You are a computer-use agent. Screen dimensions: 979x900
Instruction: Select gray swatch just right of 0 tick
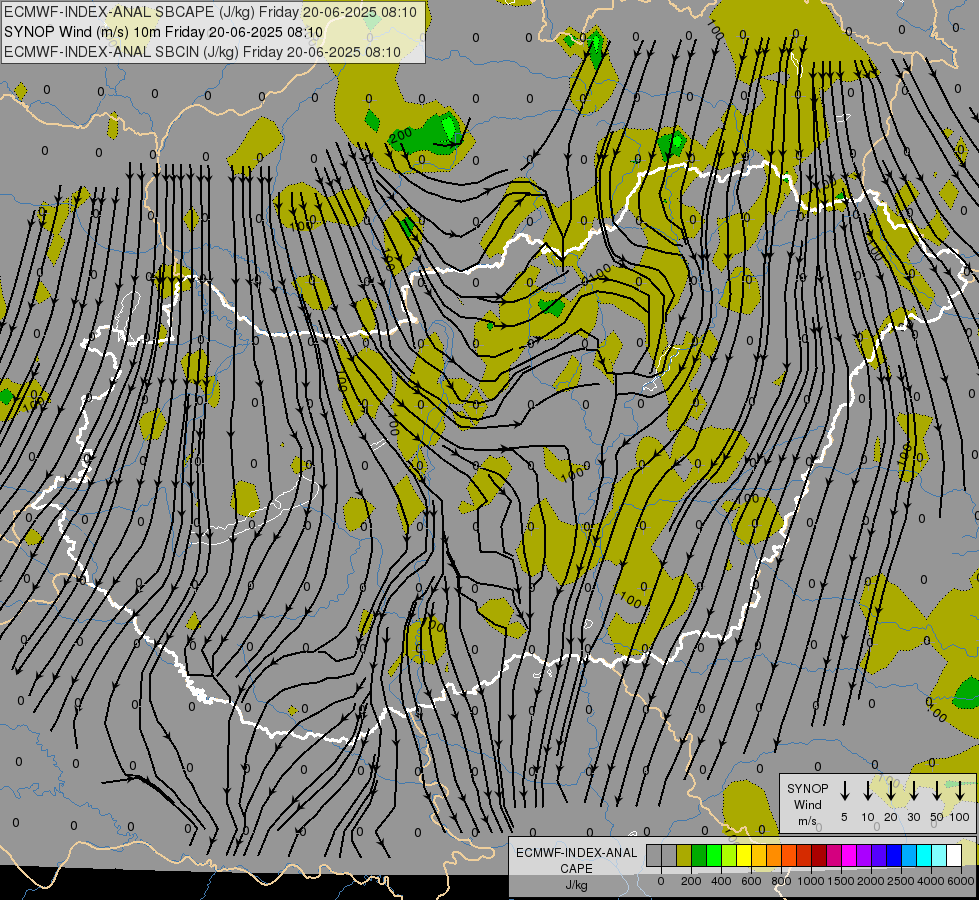(x=669, y=855)
